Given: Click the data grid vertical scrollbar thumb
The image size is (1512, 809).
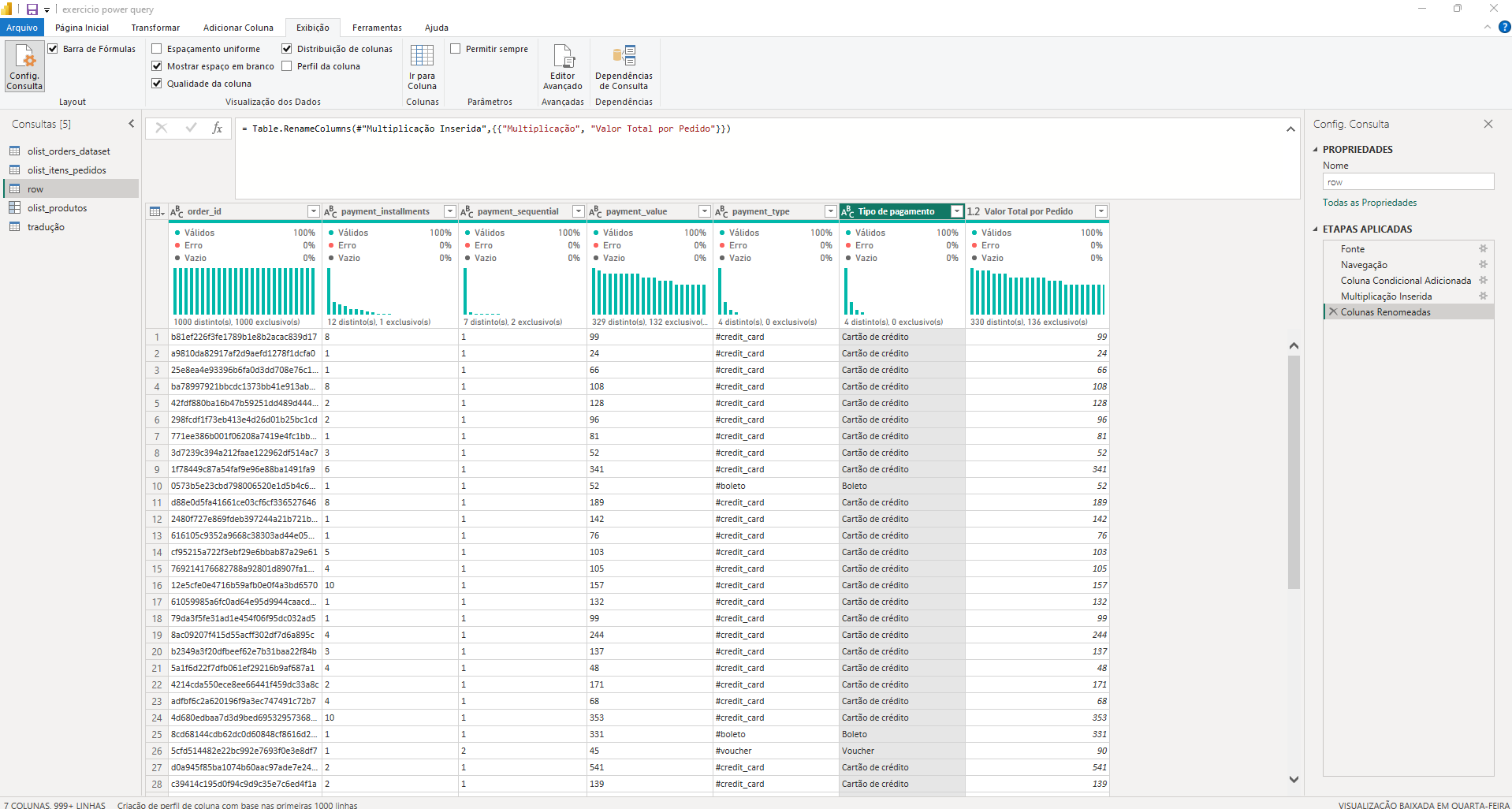Looking at the screenshot, I should pos(1294,472).
